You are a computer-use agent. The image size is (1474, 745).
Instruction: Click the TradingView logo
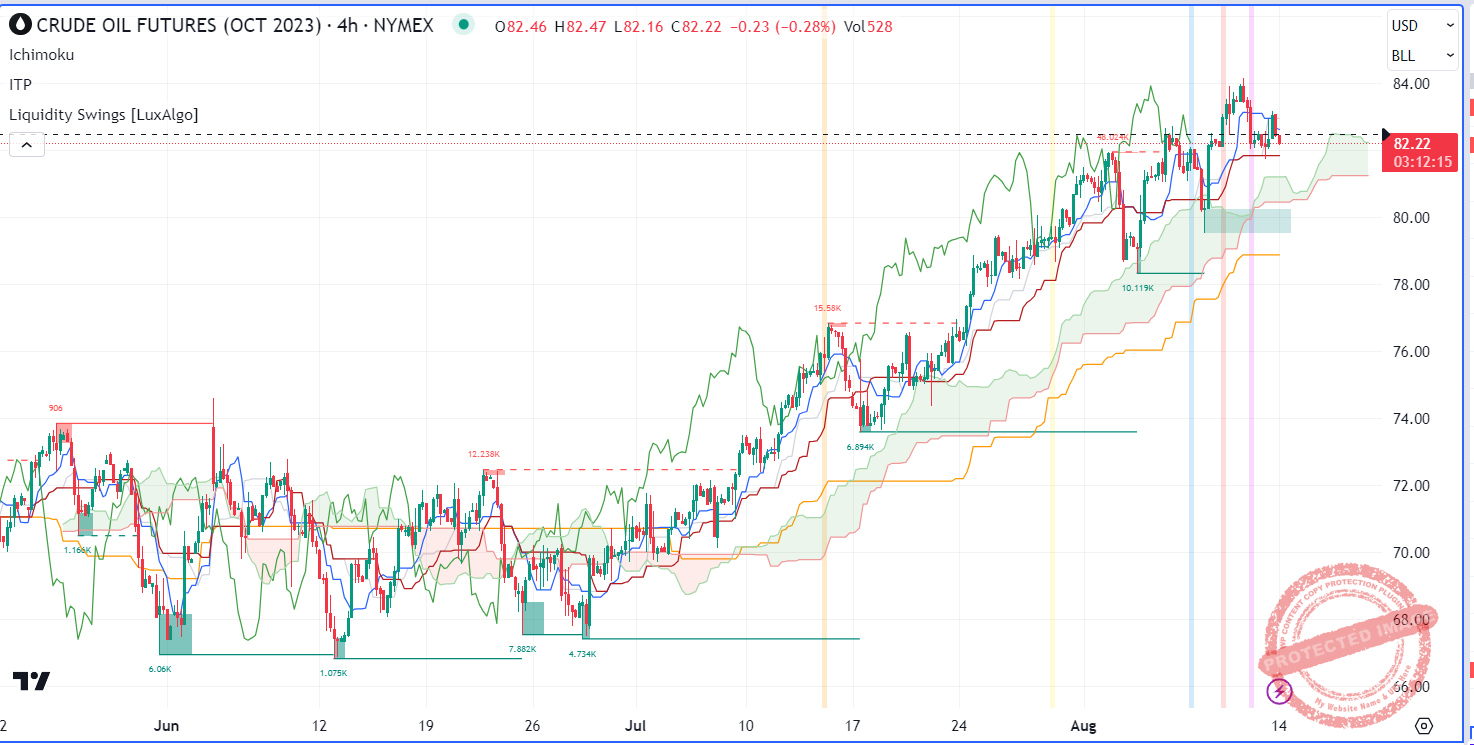(32, 681)
